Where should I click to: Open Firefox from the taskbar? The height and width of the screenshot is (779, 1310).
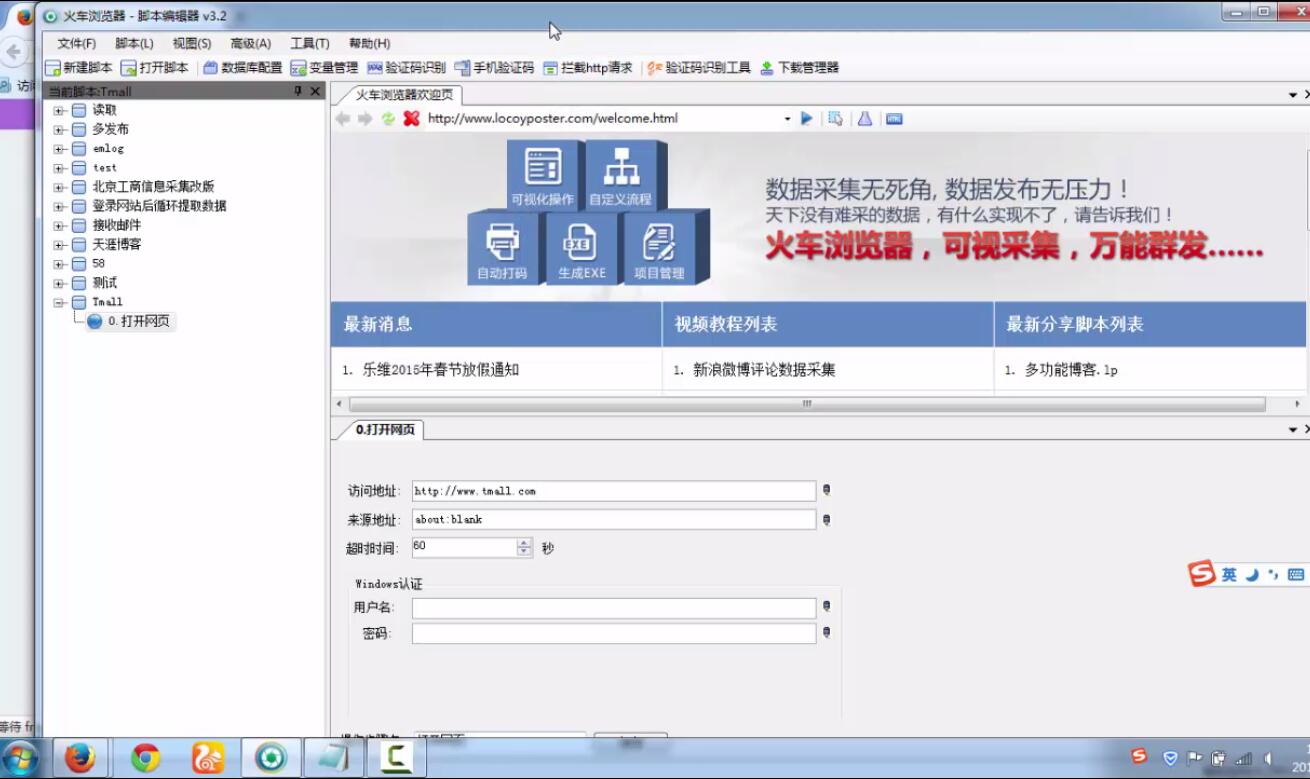[x=80, y=759]
